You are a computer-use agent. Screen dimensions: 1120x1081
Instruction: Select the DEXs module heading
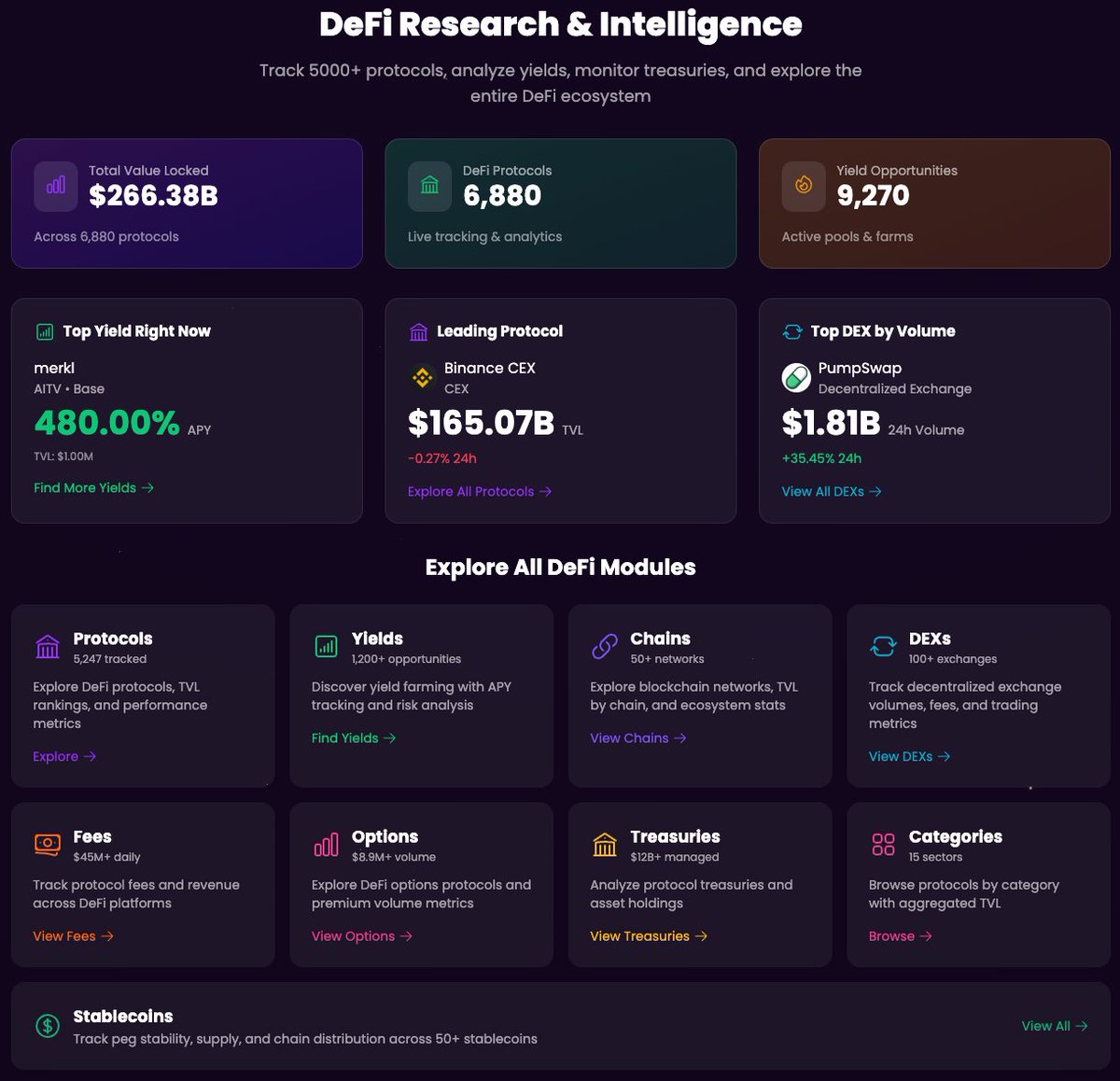[x=930, y=639]
